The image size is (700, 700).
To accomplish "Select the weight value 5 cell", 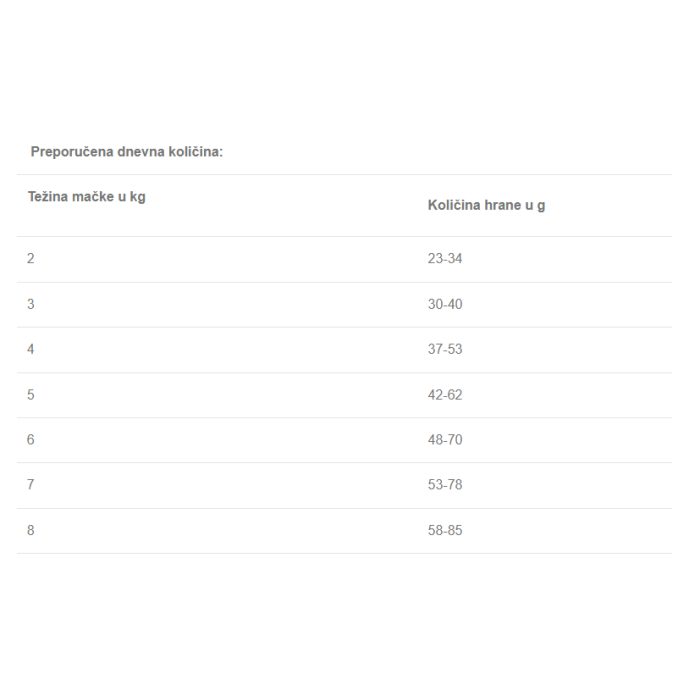I will 30,395.
